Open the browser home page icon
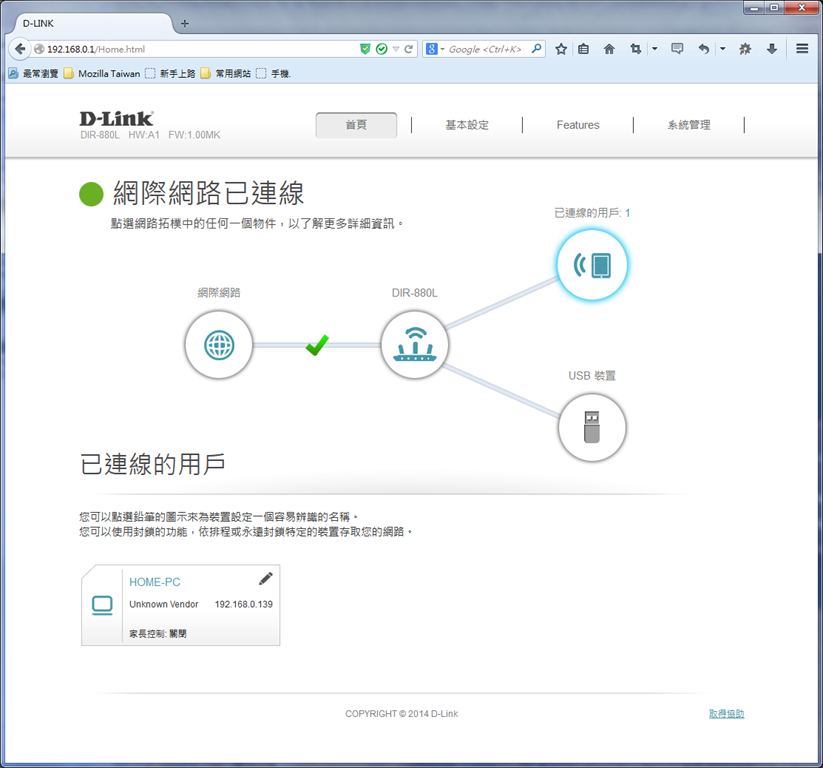823x768 pixels. (x=609, y=49)
